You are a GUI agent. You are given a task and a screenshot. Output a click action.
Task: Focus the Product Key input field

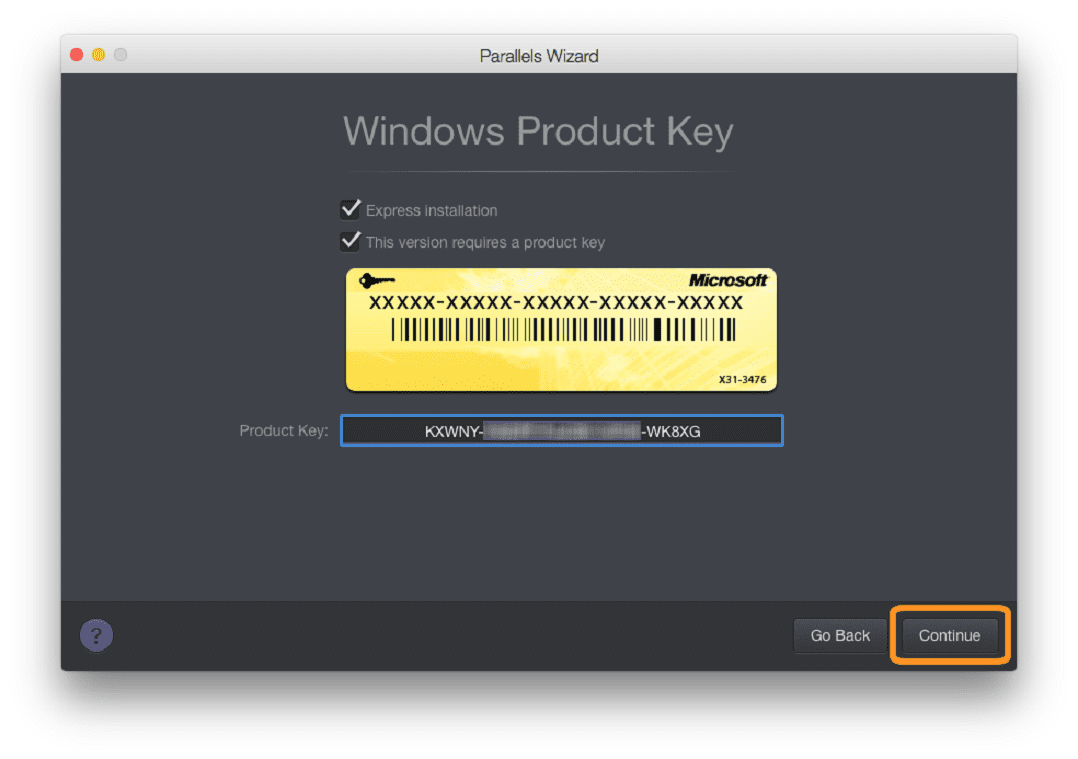pos(562,431)
